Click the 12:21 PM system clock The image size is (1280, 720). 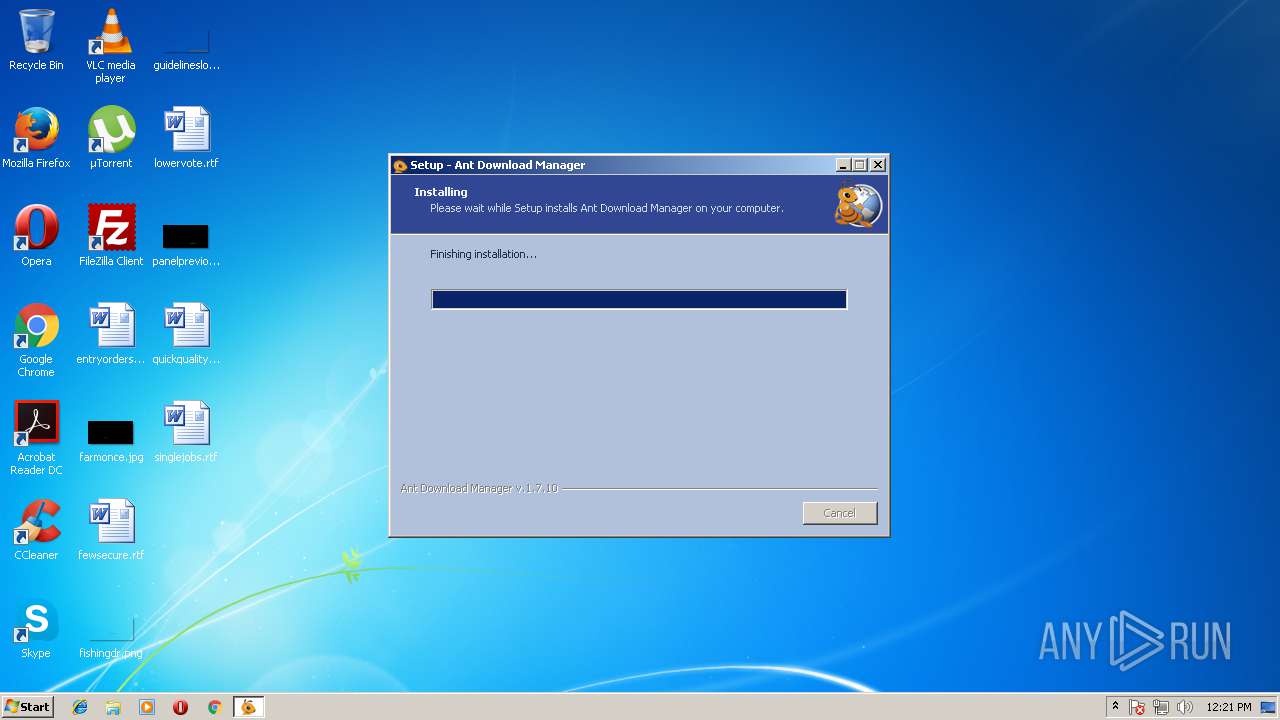point(1229,707)
